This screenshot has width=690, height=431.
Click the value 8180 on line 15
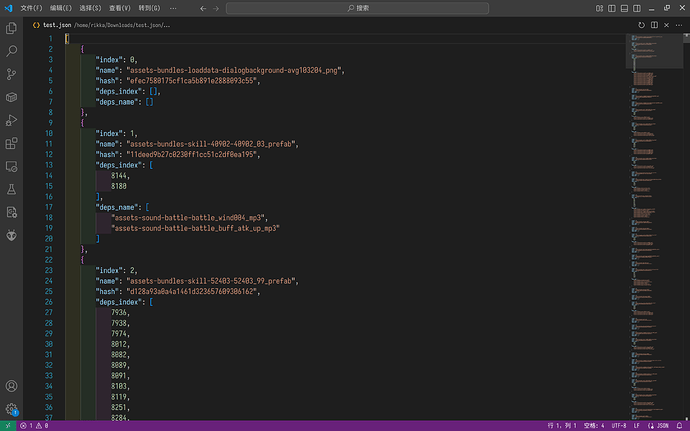119,186
